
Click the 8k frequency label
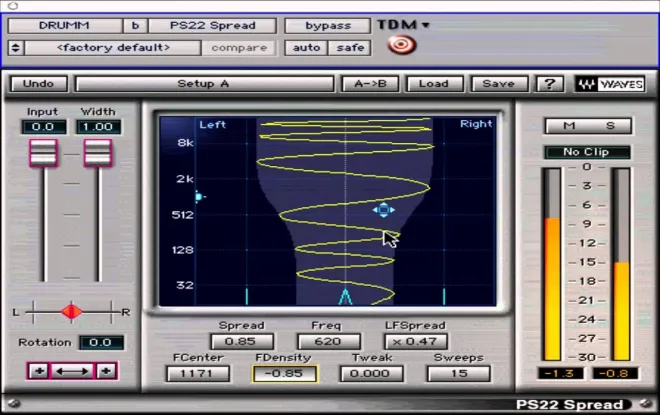(185, 143)
